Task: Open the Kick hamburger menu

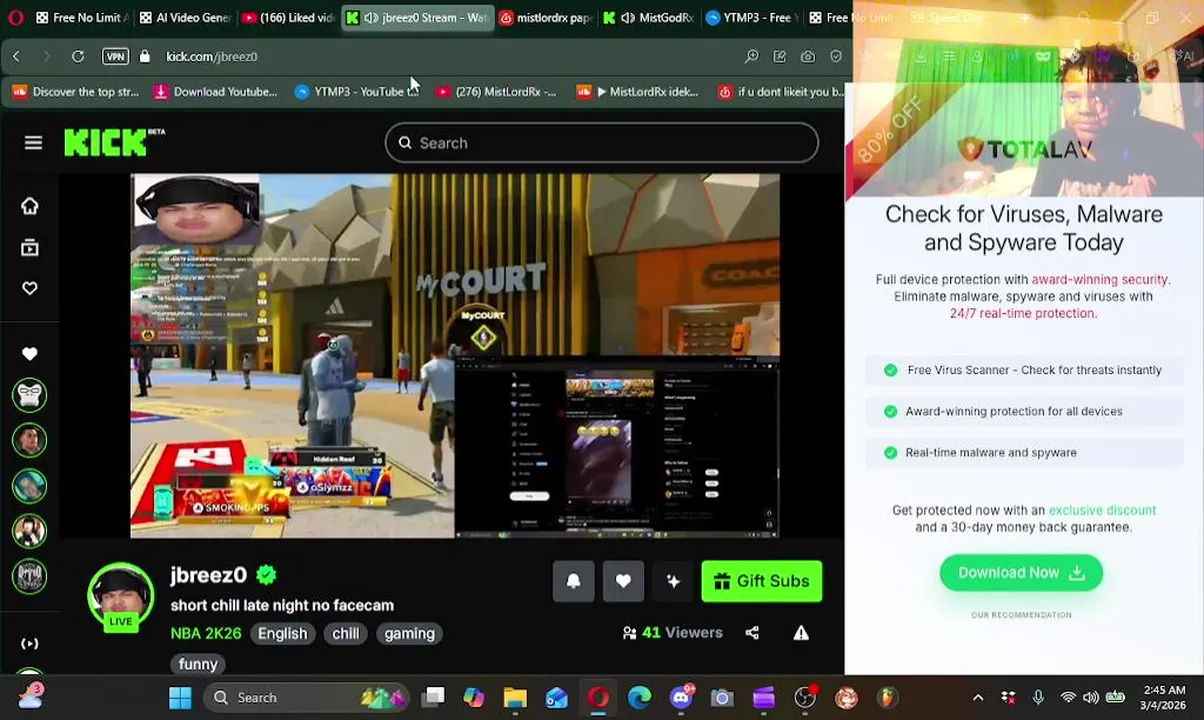Action: [33, 143]
